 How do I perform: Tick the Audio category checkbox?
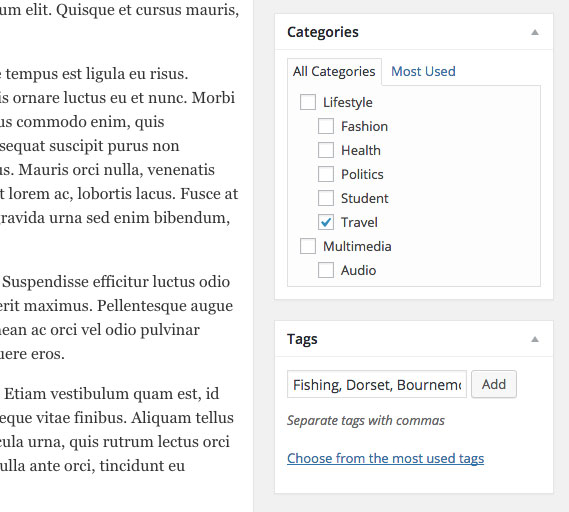[x=326, y=270]
